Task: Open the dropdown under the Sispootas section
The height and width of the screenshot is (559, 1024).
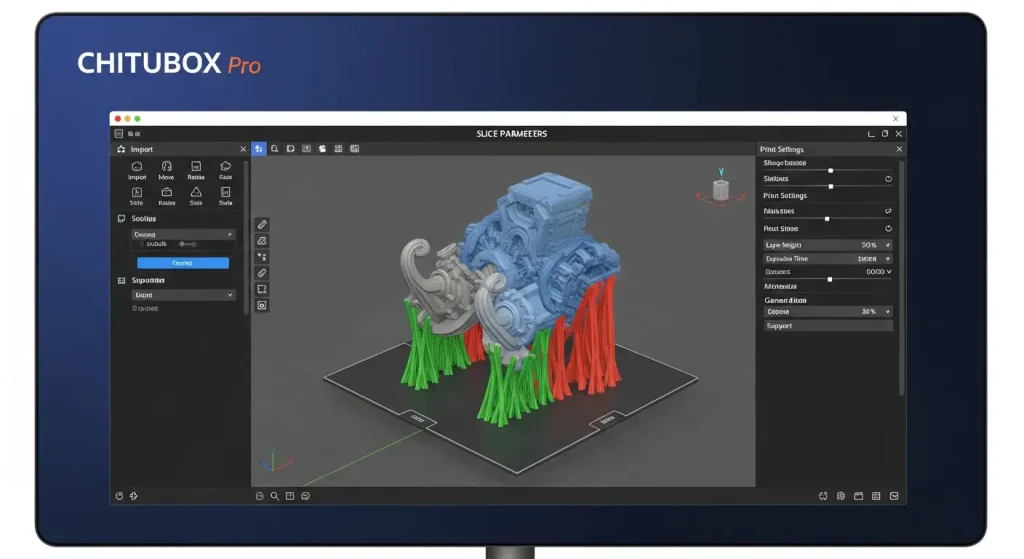Action: coord(184,295)
